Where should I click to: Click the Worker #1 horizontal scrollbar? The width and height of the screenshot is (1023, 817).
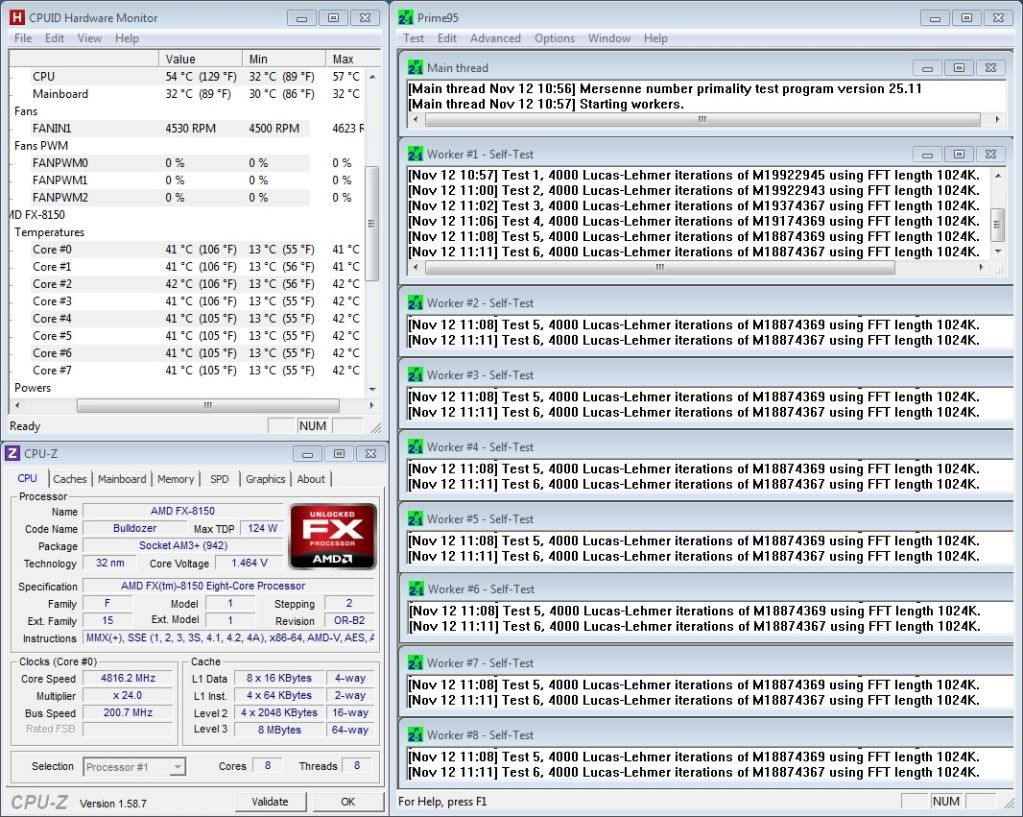pyautogui.click(x=701, y=267)
